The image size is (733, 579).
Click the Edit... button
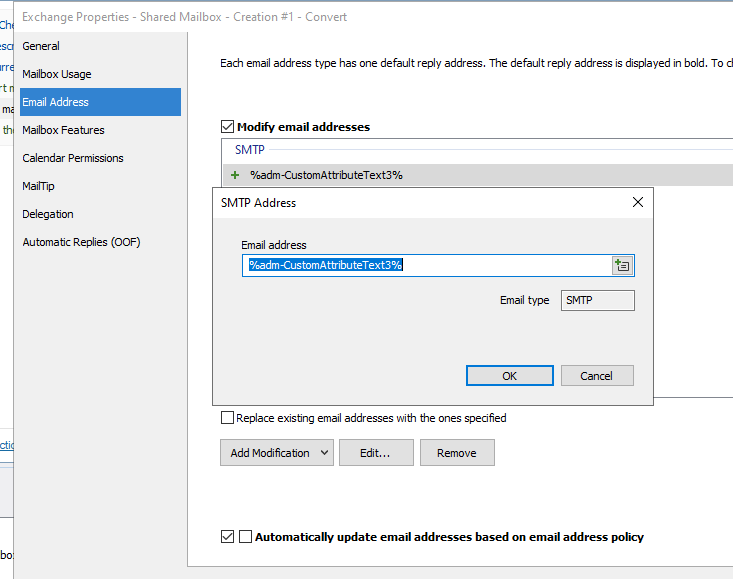click(376, 452)
